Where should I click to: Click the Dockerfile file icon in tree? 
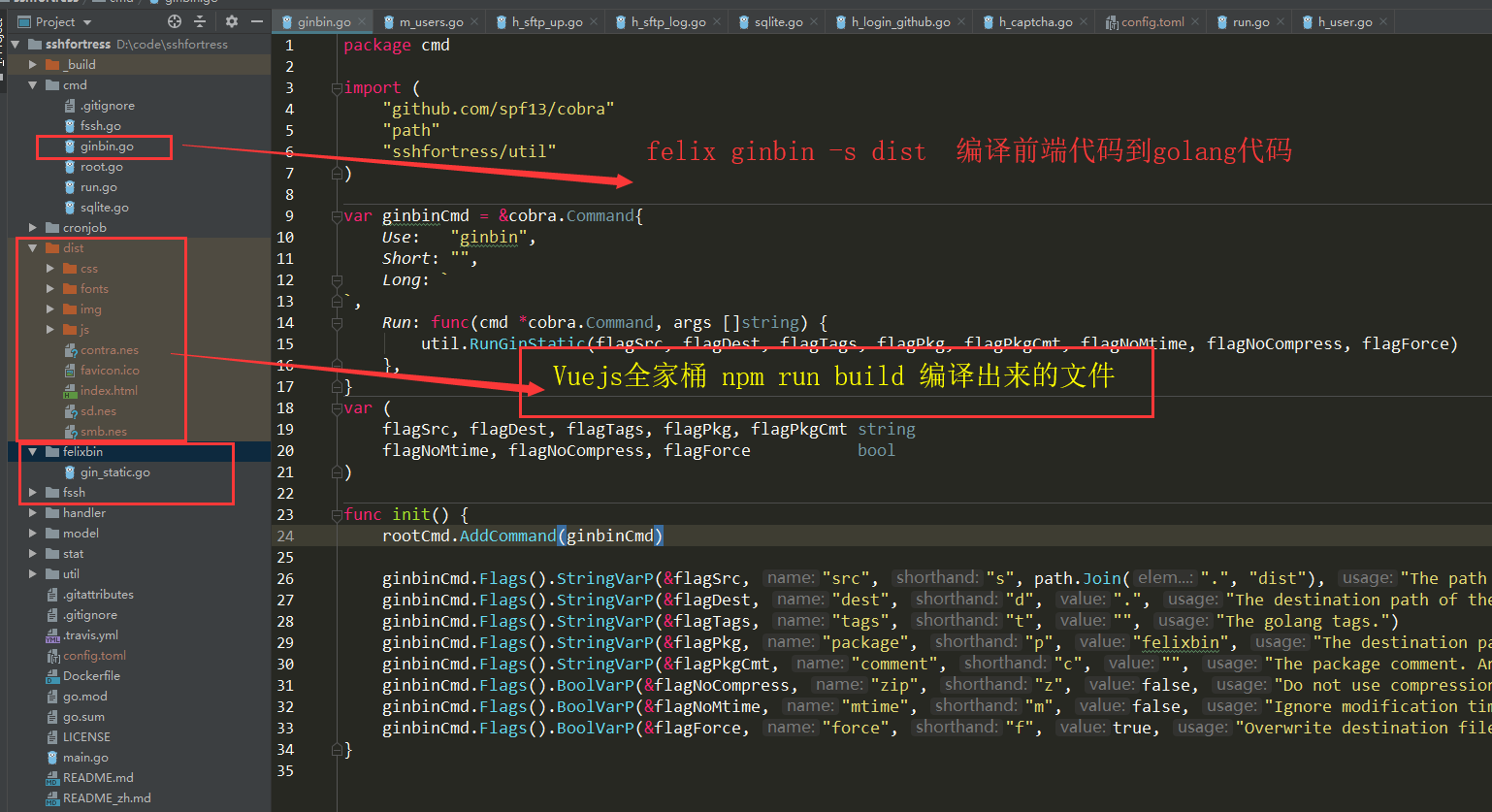53,676
